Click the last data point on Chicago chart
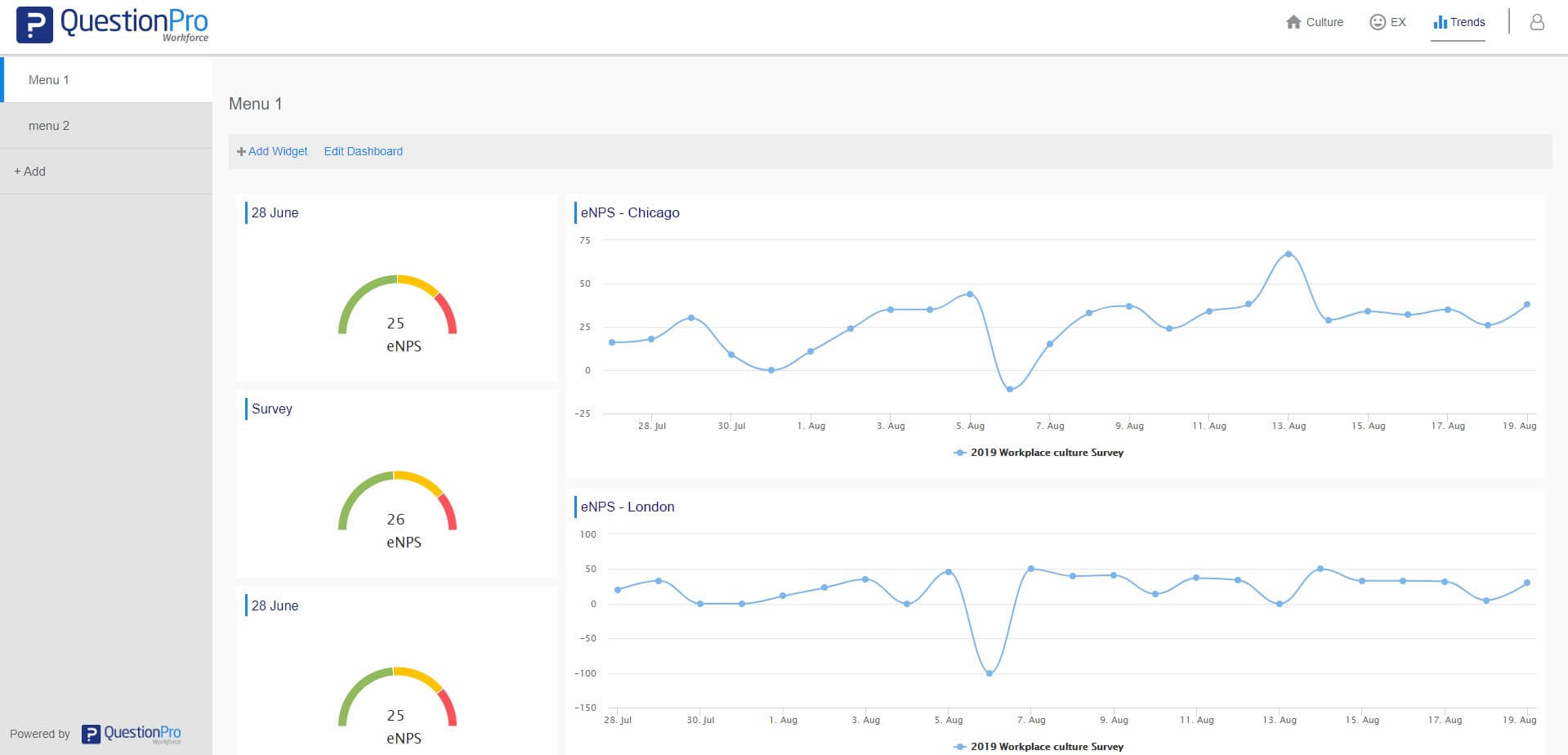 pos(1527,305)
